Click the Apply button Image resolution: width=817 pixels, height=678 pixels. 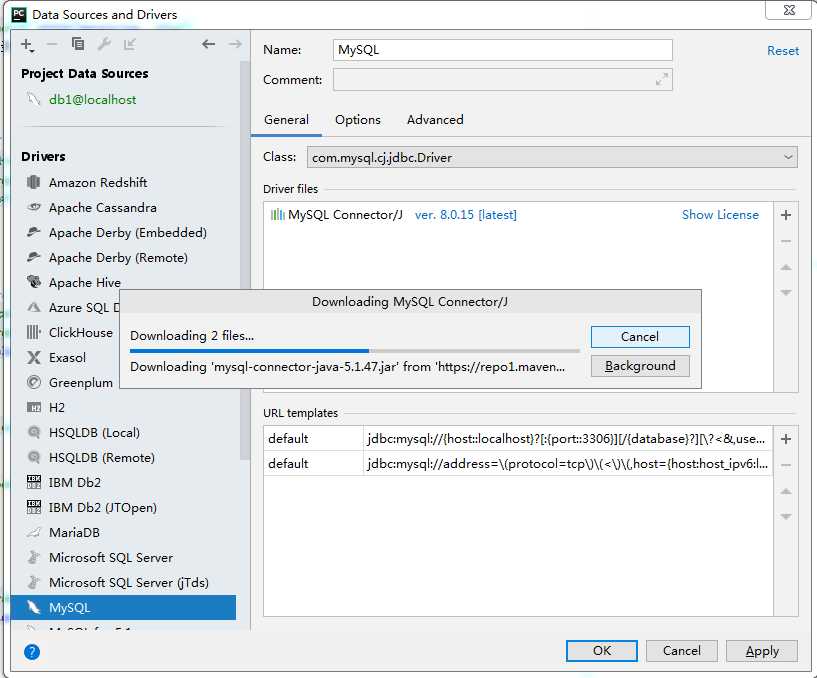click(762, 651)
